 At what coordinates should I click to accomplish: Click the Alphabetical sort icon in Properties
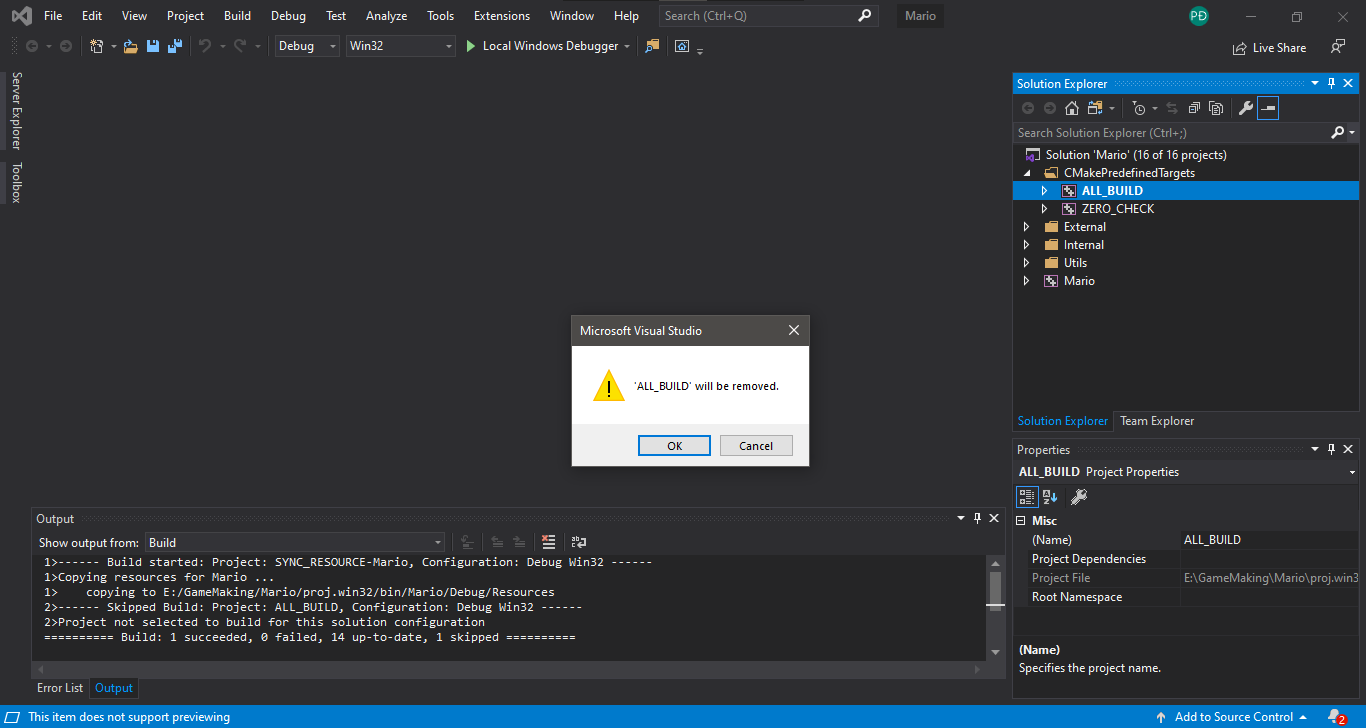1050,496
